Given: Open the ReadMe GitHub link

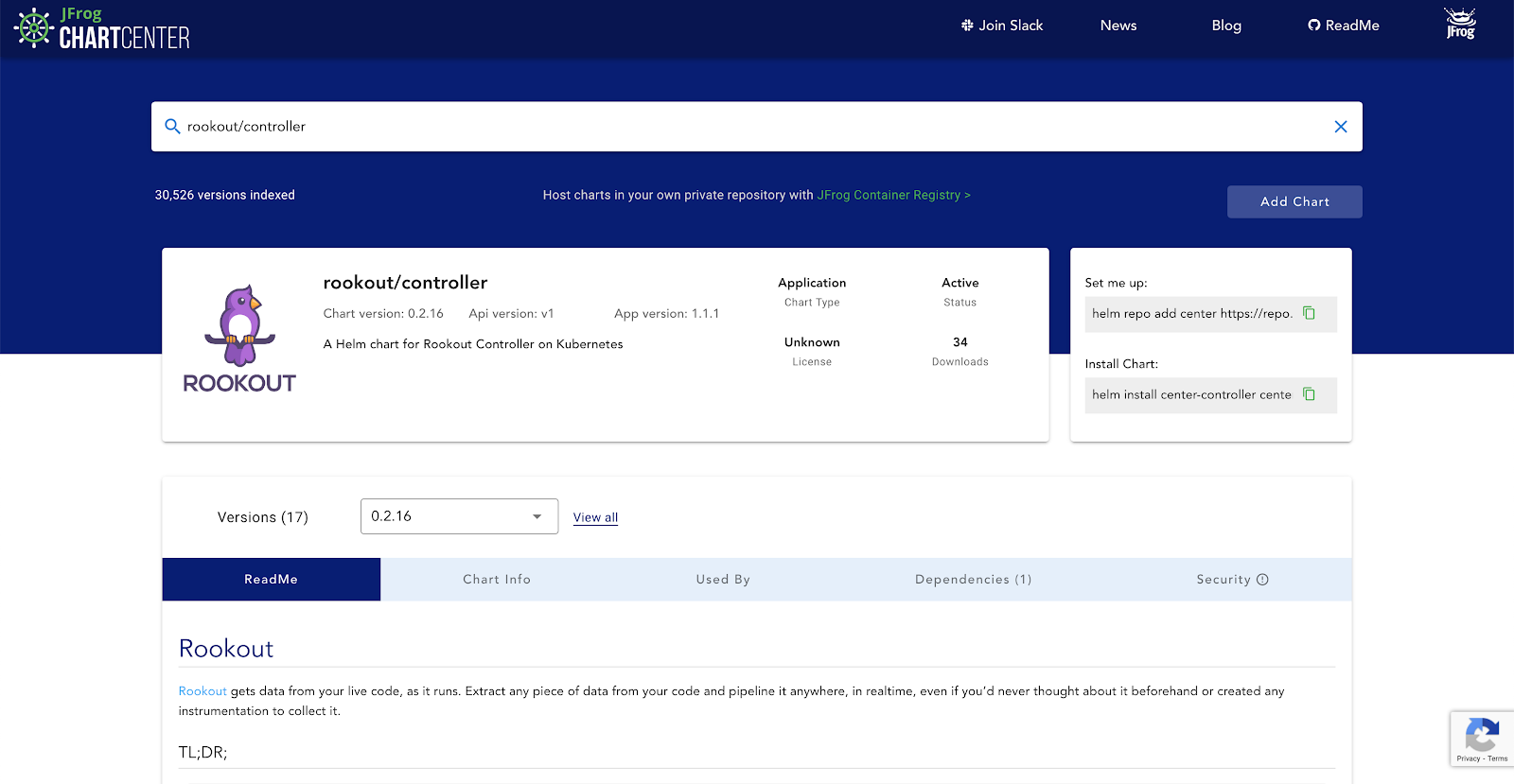Looking at the screenshot, I should tap(1344, 26).
